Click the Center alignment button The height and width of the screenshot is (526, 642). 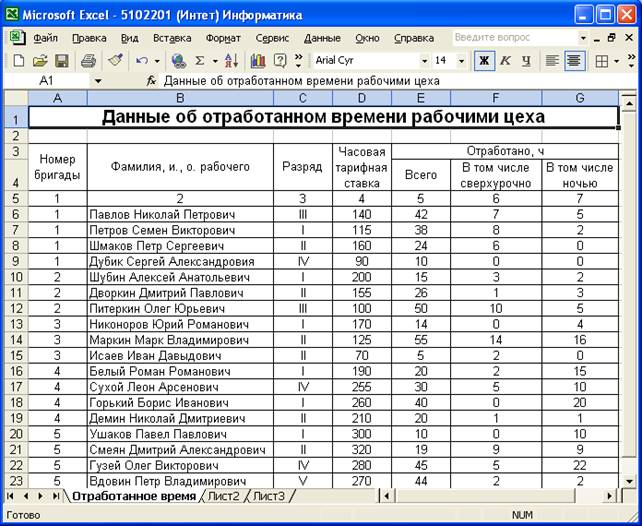(574, 61)
